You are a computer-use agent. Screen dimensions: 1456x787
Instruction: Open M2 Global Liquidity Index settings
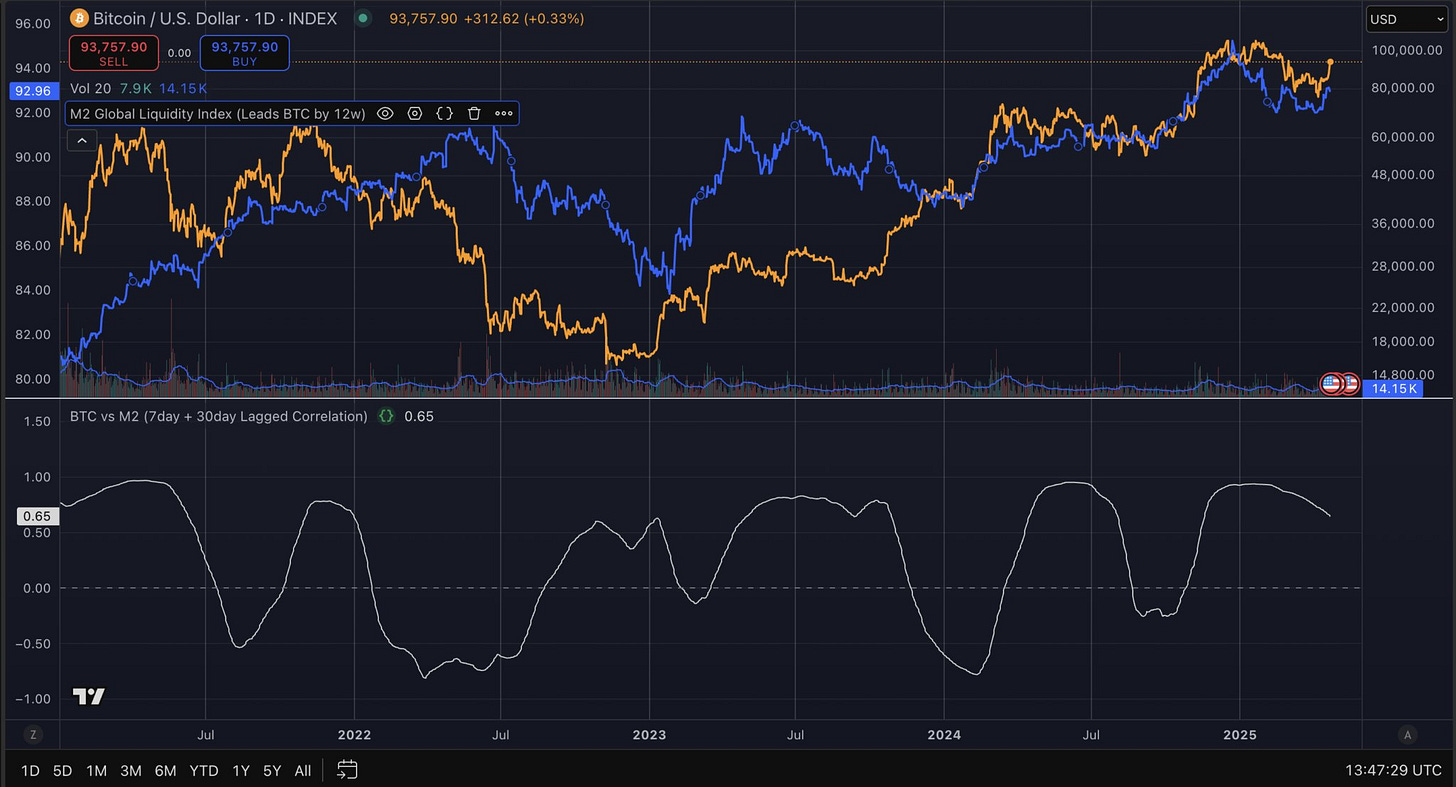(415, 114)
